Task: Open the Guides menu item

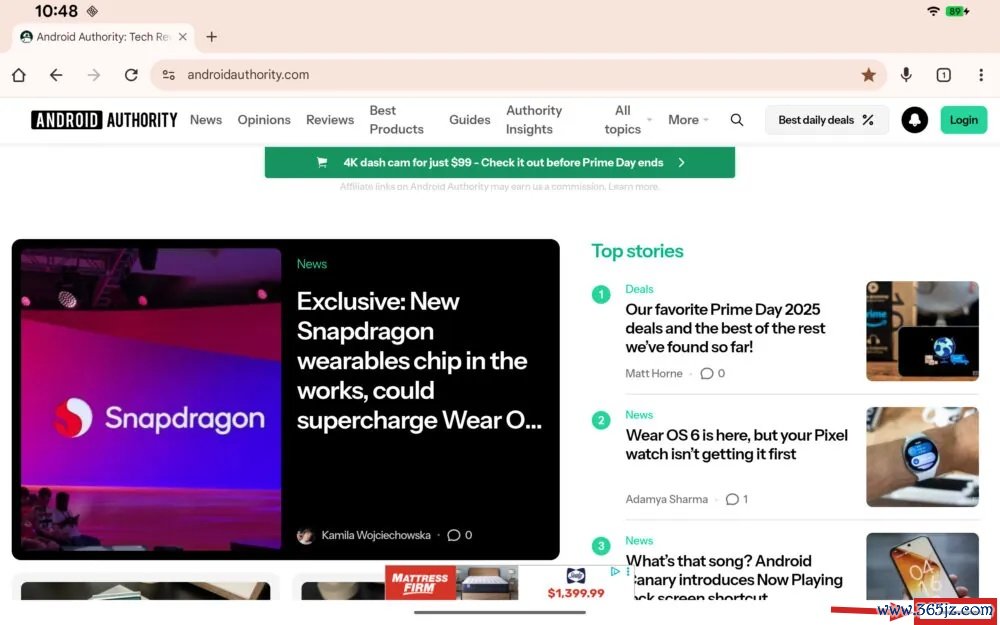Action: [x=469, y=120]
